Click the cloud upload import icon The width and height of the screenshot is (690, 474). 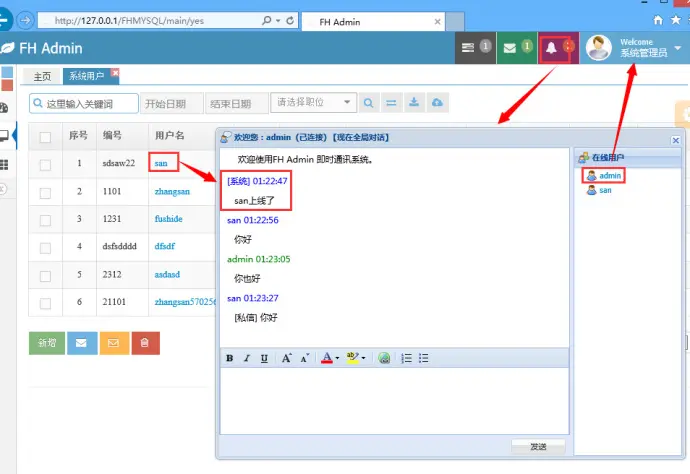437,103
